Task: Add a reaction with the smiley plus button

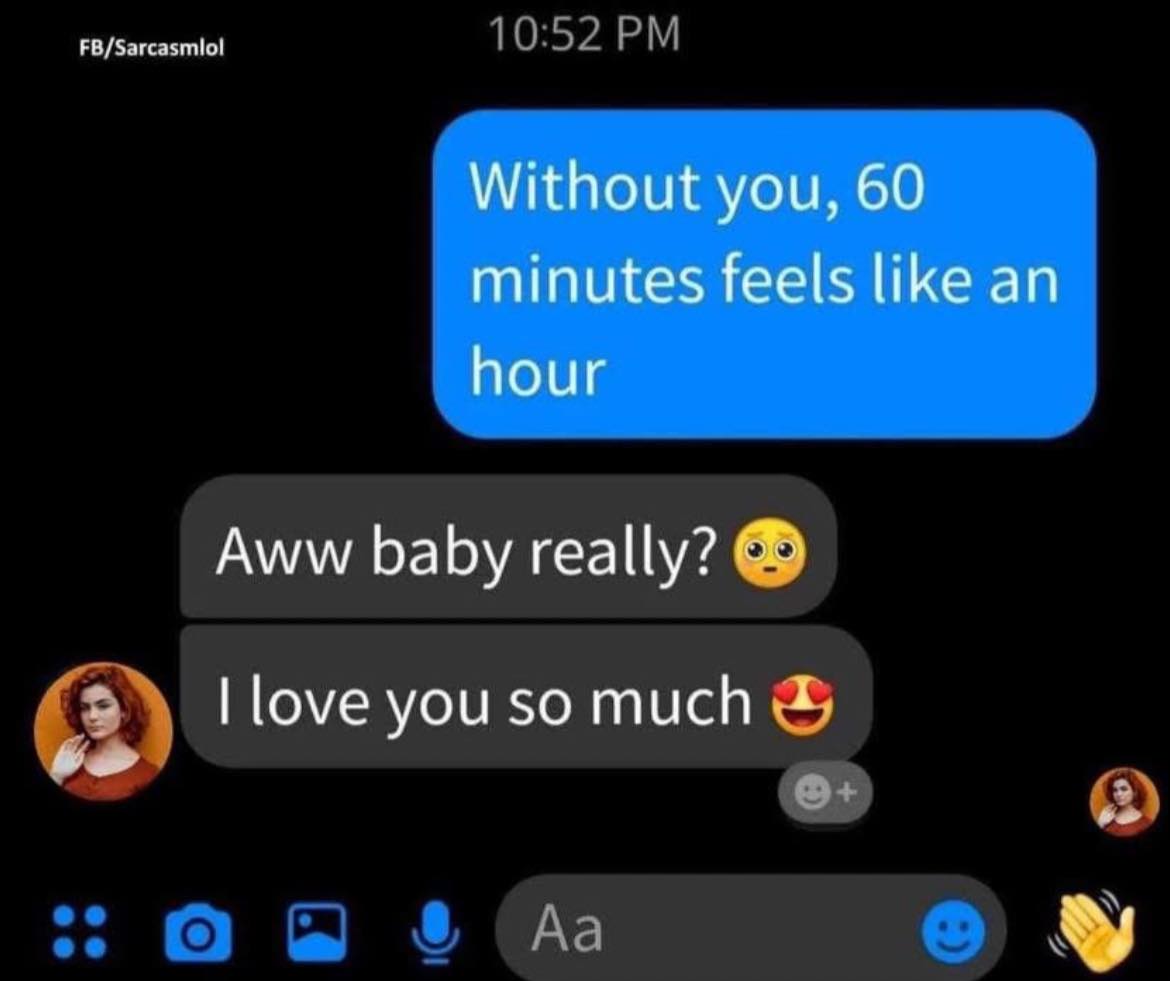Action: [825, 792]
